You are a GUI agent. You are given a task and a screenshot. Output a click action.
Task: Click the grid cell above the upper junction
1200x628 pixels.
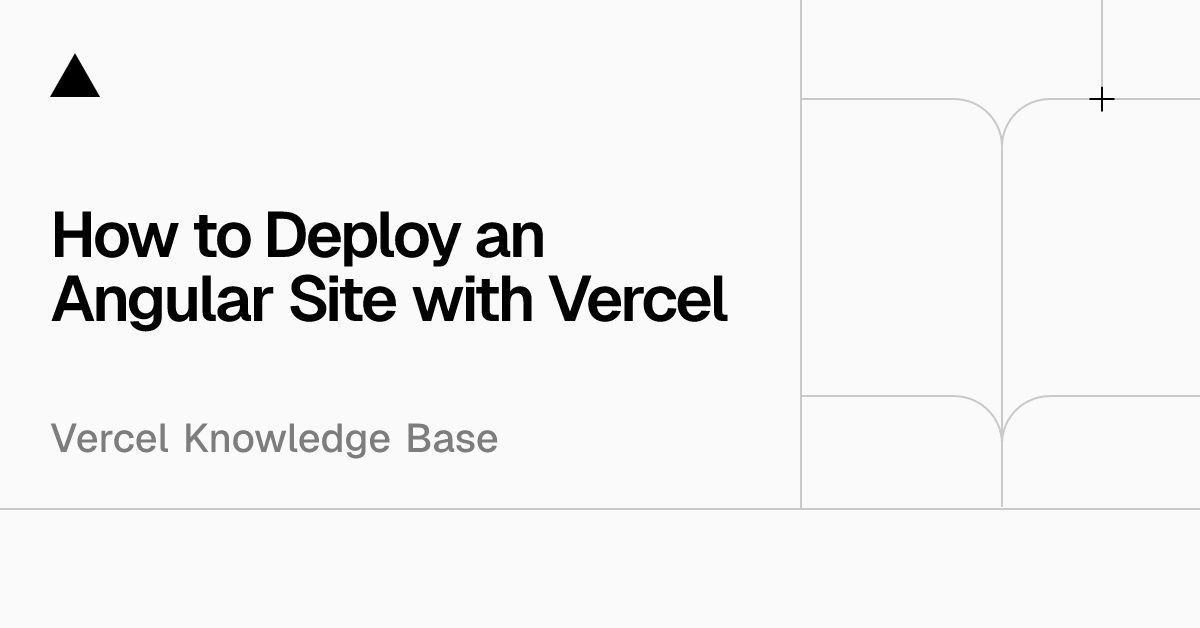(950, 48)
